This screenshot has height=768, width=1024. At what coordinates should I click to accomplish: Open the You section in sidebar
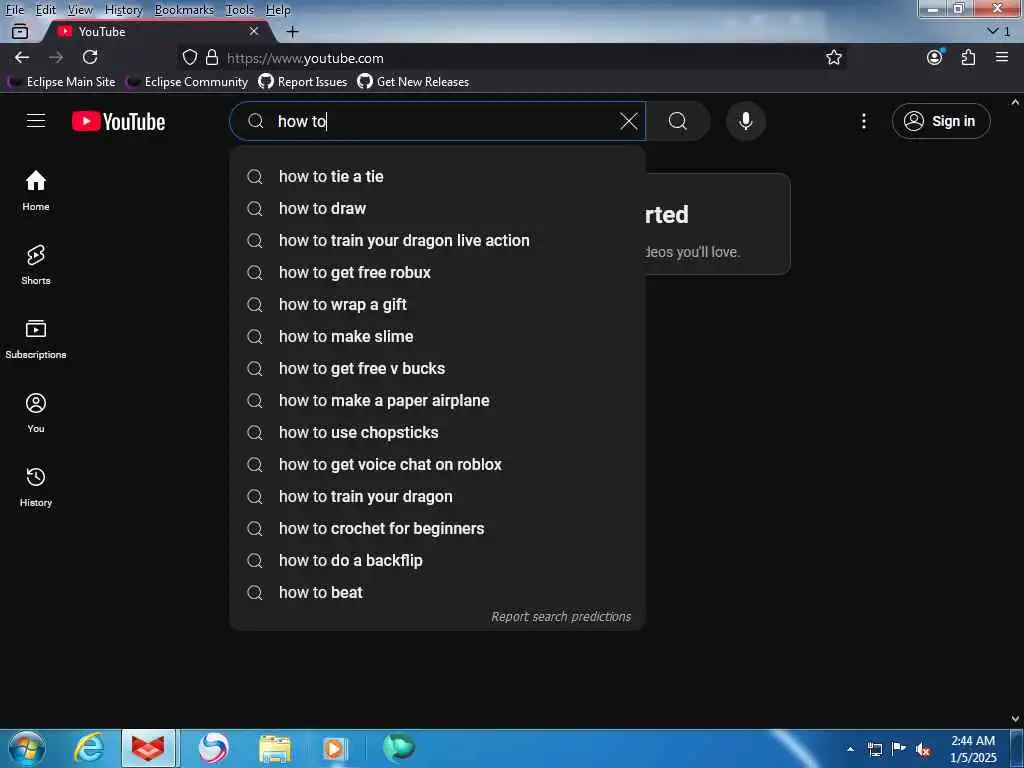pyautogui.click(x=36, y=412)
